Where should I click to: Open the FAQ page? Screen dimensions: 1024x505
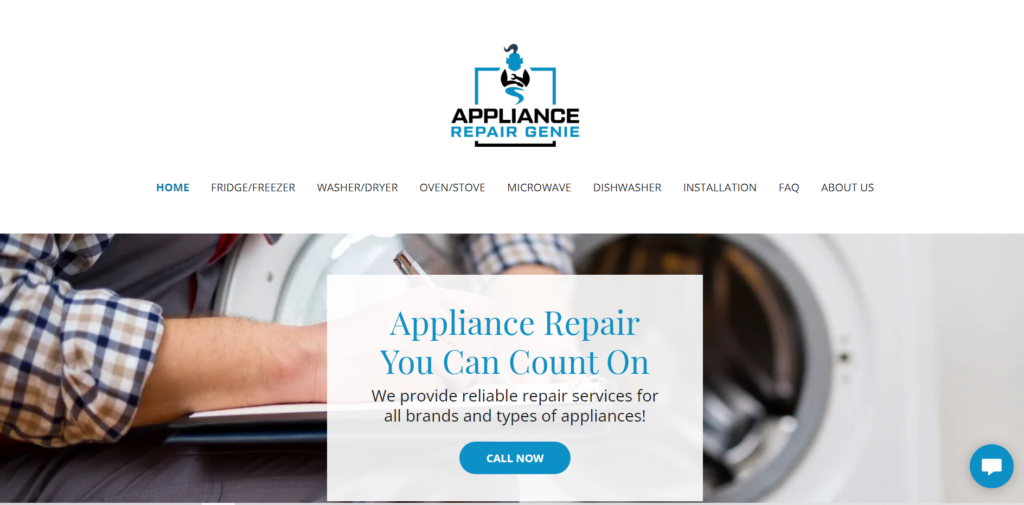point(788,187)
